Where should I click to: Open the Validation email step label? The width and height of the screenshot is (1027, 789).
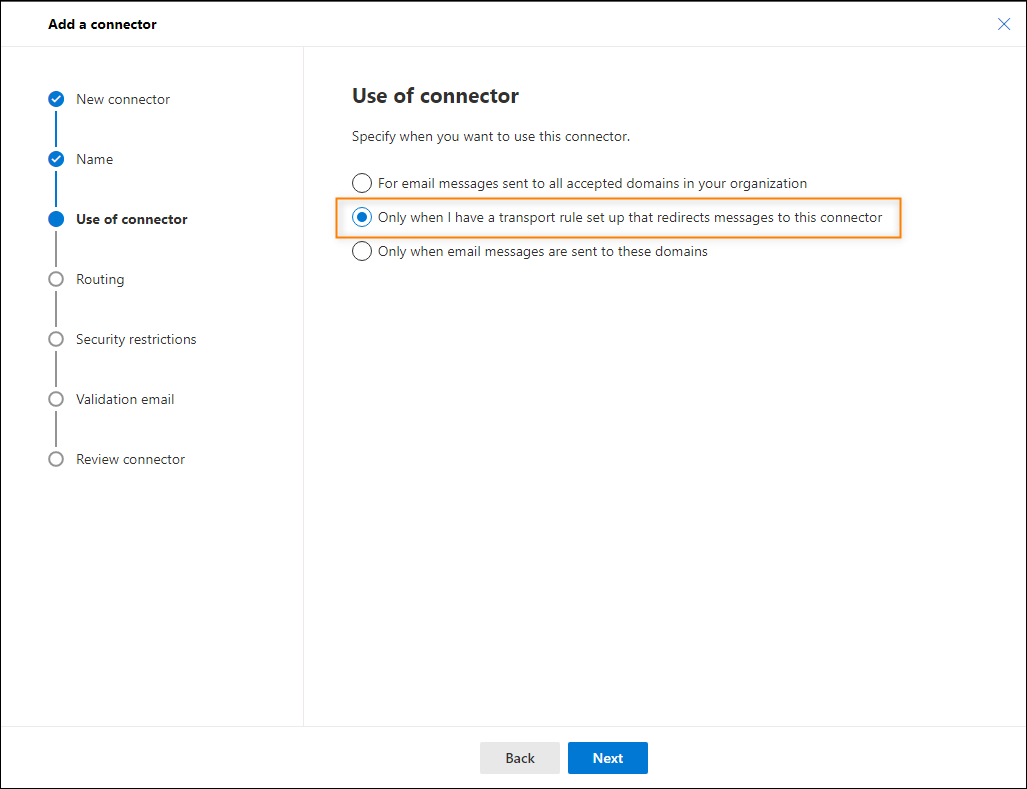click(x=124, y=399)
